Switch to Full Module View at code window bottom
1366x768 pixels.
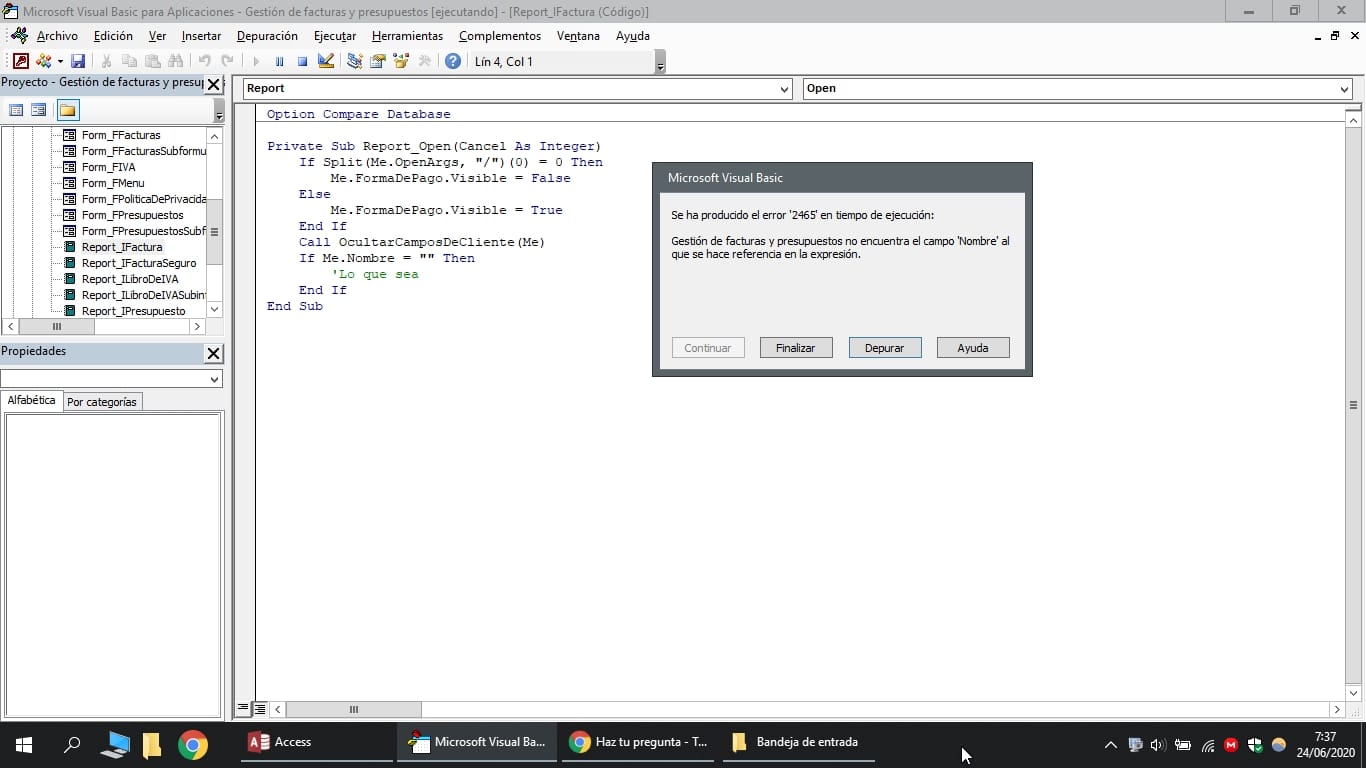coord(260,709)
